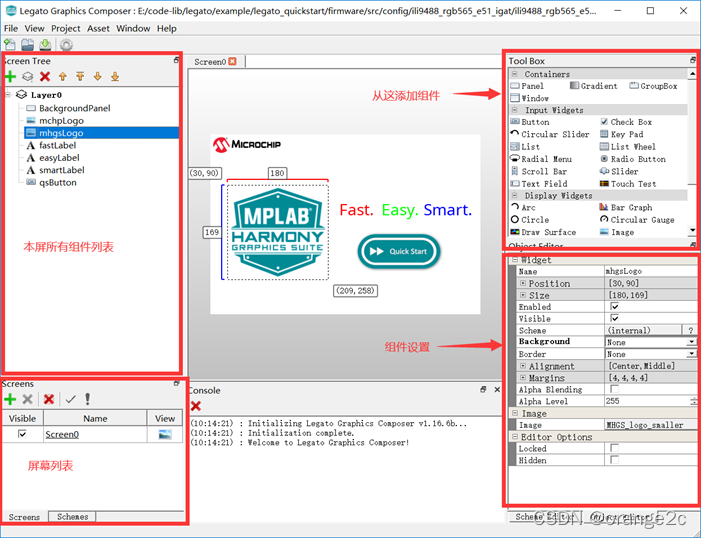The height and width of the screenshot is (538, 701).
Task: Collapse the Display Widgets toolbox section
Action: (515, 195)
